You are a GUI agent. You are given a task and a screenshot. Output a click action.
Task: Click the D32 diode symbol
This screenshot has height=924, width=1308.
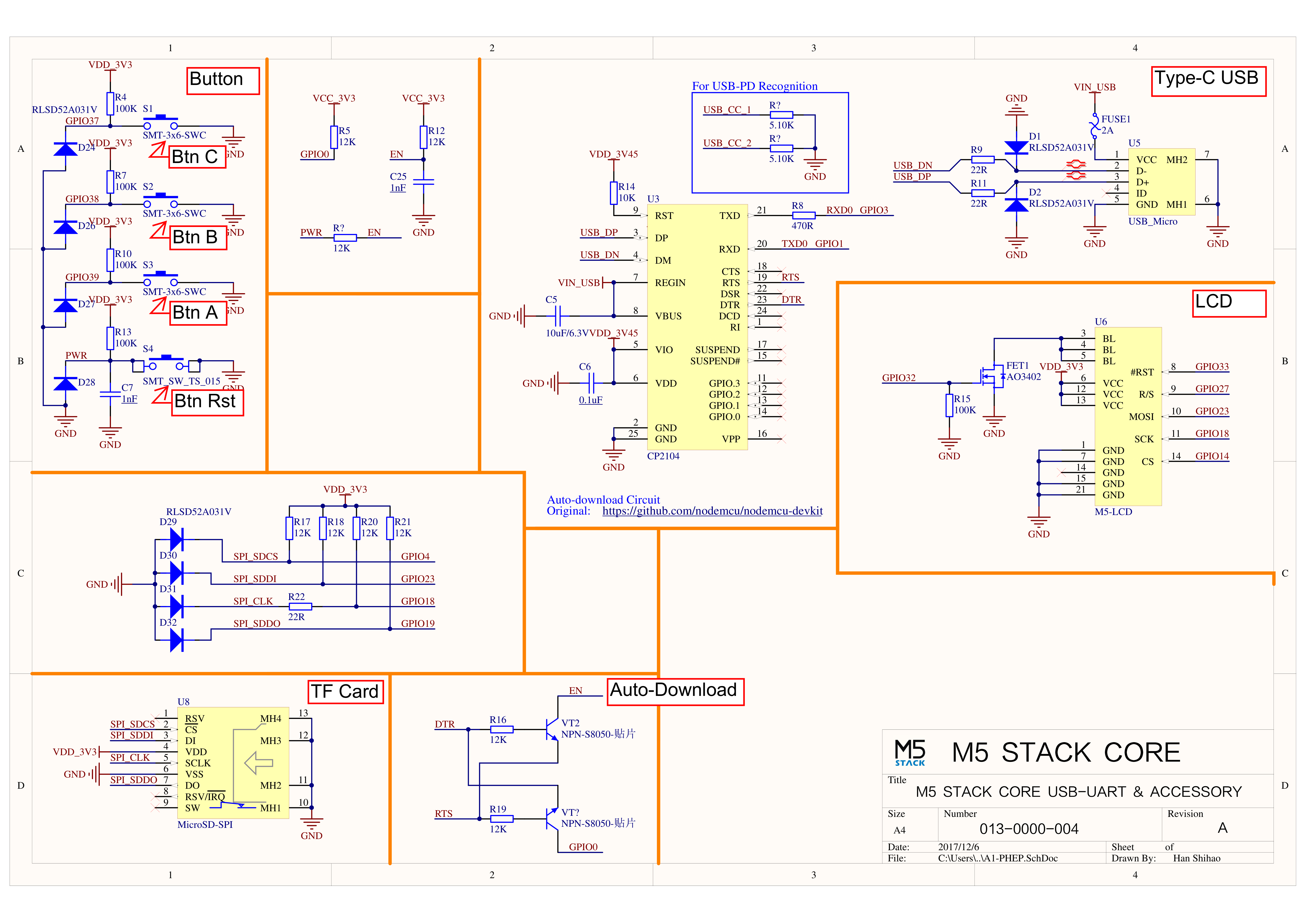(177, 640)
